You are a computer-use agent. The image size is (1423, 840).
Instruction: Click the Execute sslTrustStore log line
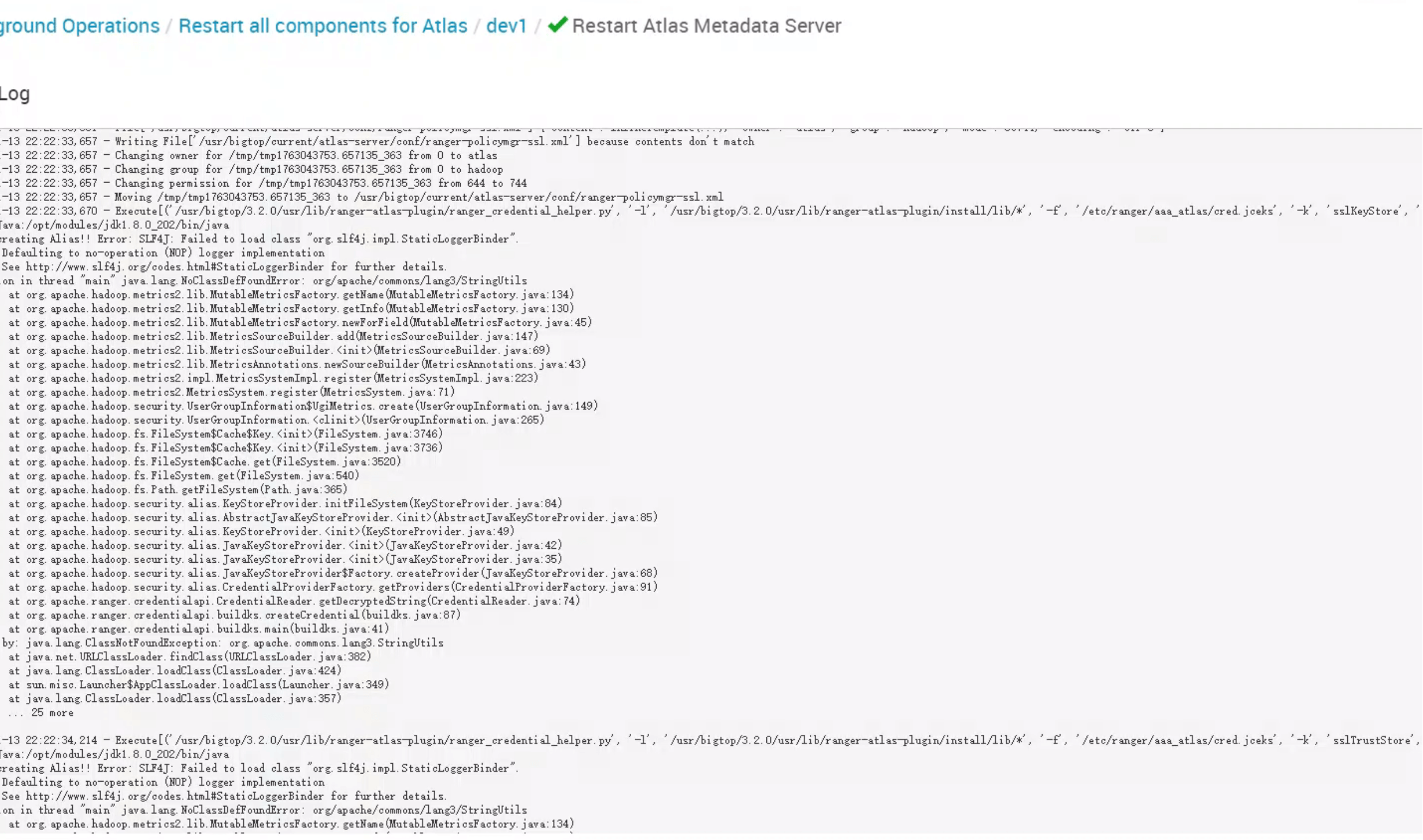[694, 741]
